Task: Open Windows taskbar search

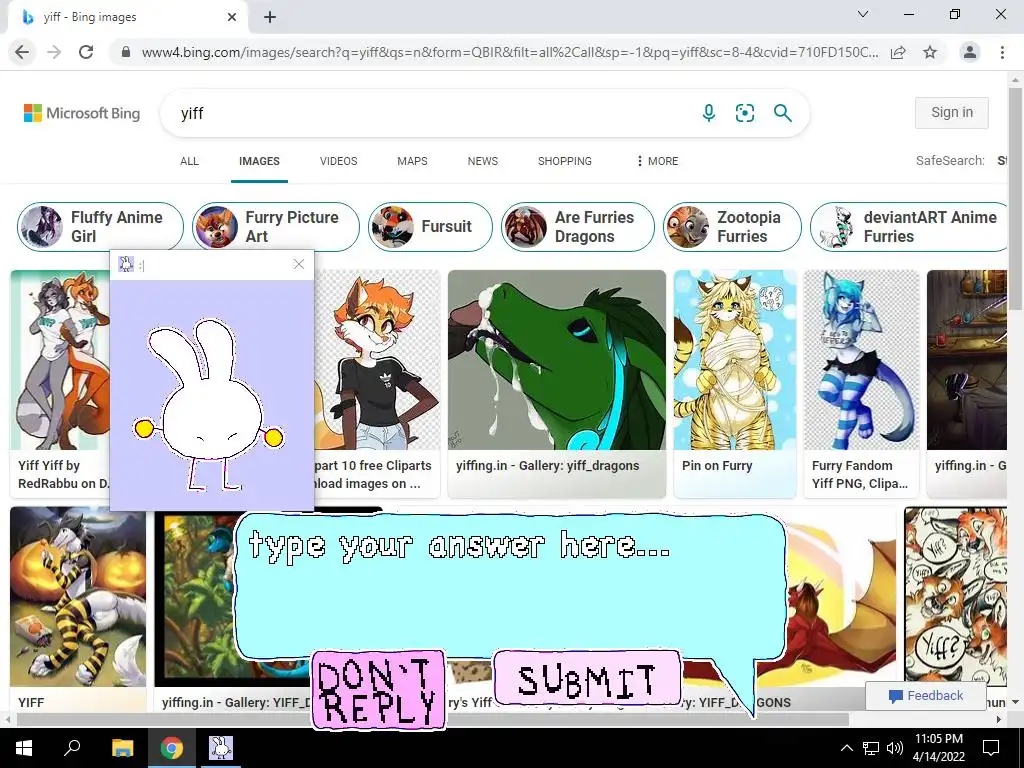Action: (x=72, y=748)
